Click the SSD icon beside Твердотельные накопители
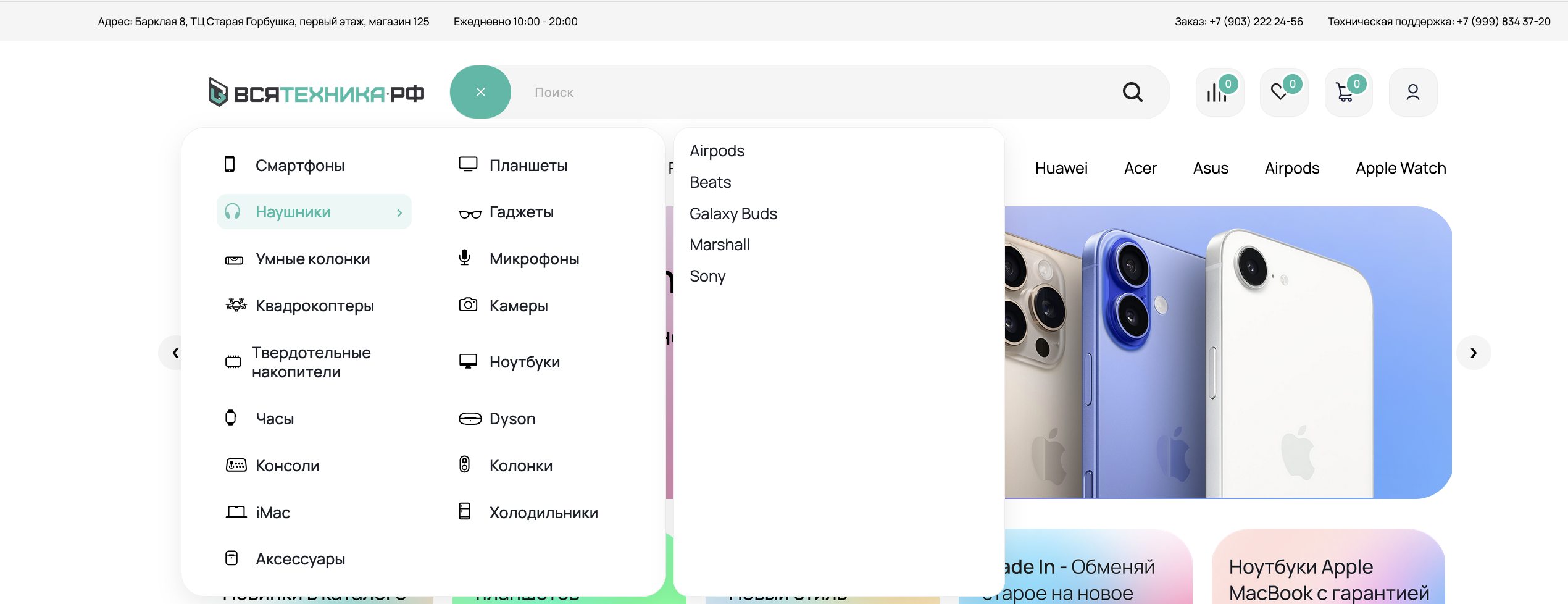This screenshot has height=604, width=1568. (233, 362)
